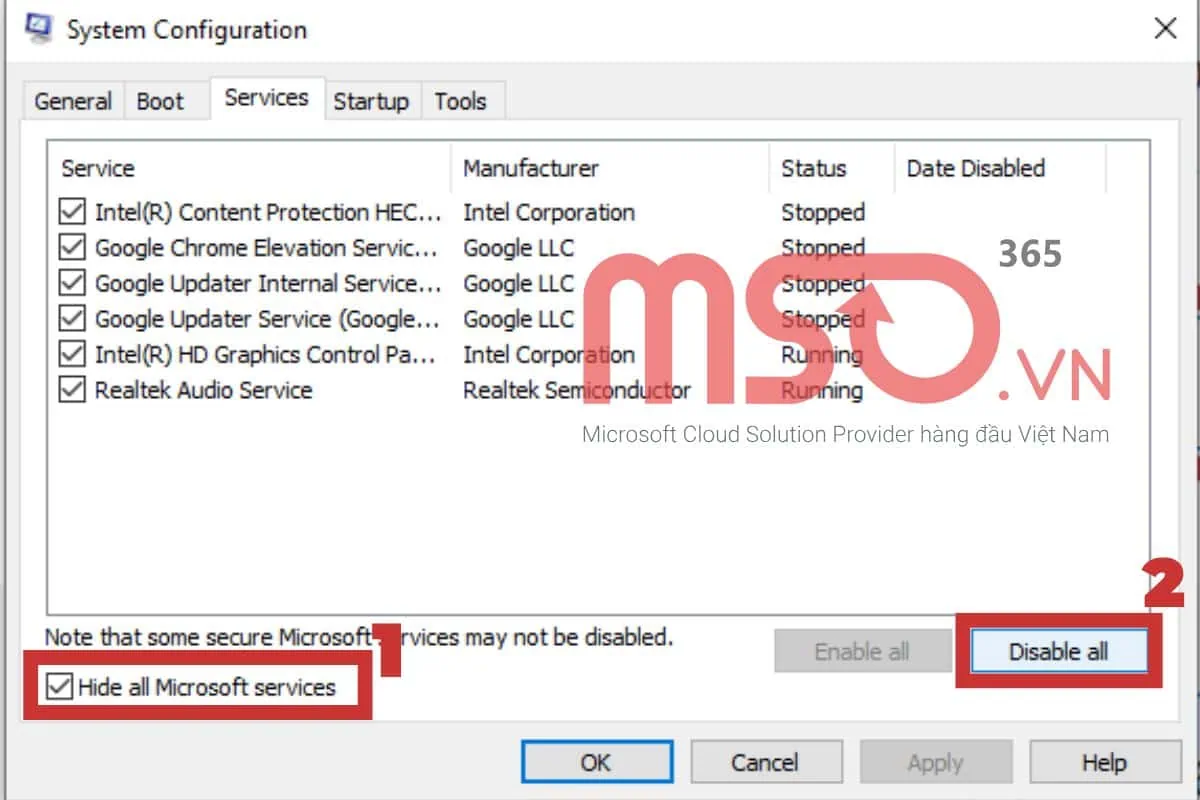Disable Intel(R) HD Graphics Control Panel service
This screenshot has width=1200, height=800.
(71, 354)
